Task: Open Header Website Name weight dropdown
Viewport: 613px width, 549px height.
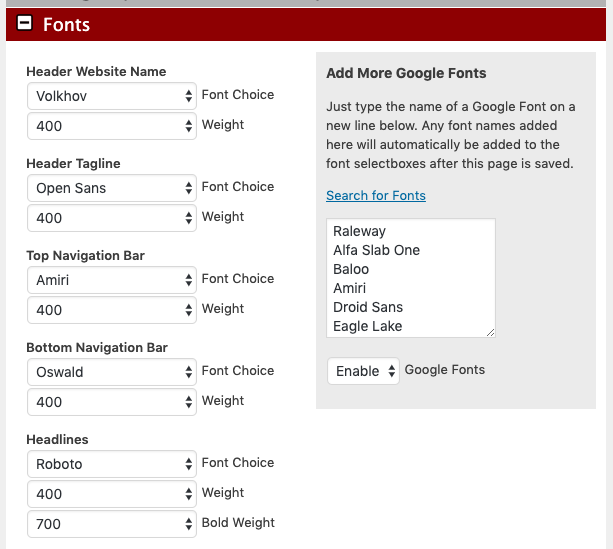Action: coord(112,126)
